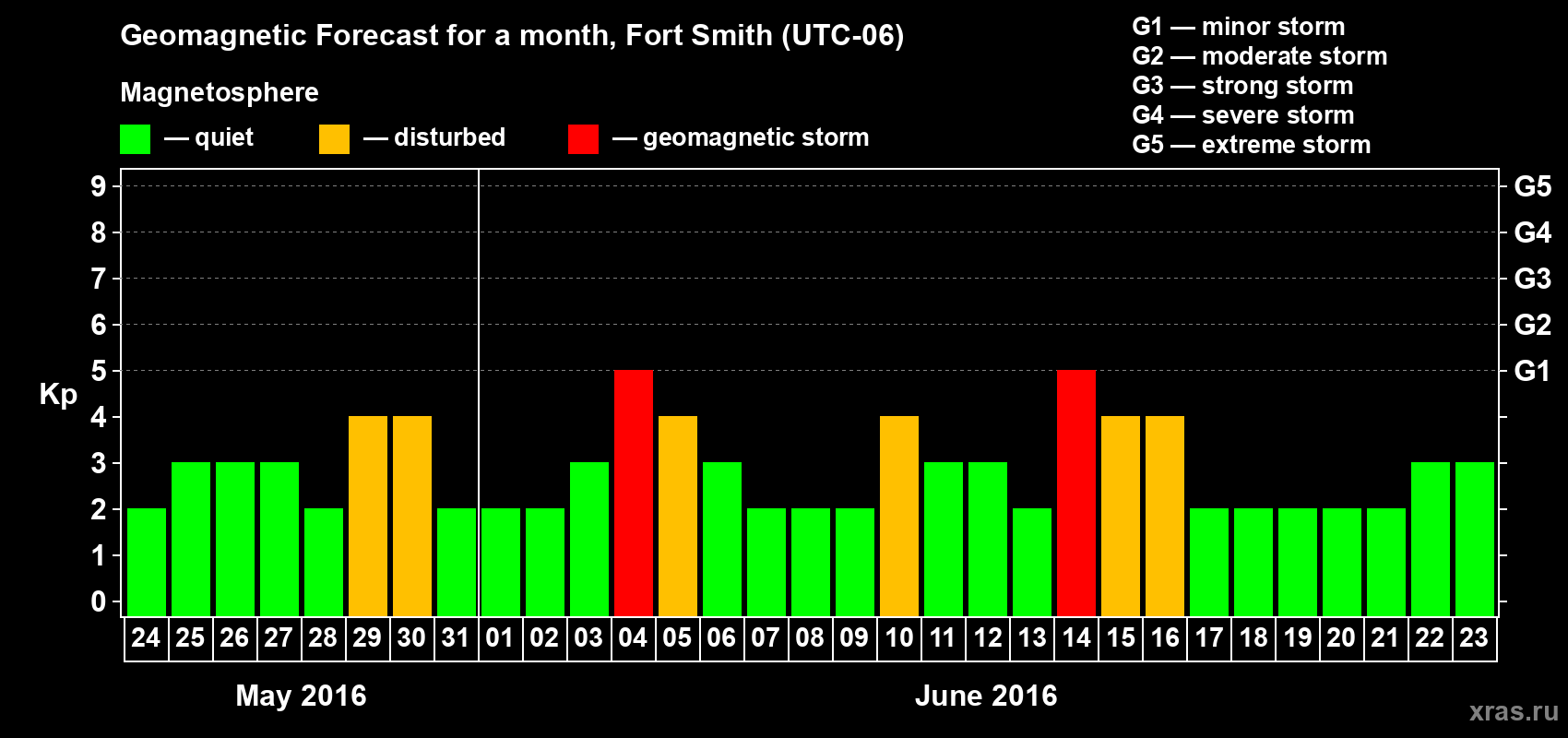Select the orange bar for May 29
Image resolution: width=1568 pixels, height=738 pixels.
coord(368,516)
